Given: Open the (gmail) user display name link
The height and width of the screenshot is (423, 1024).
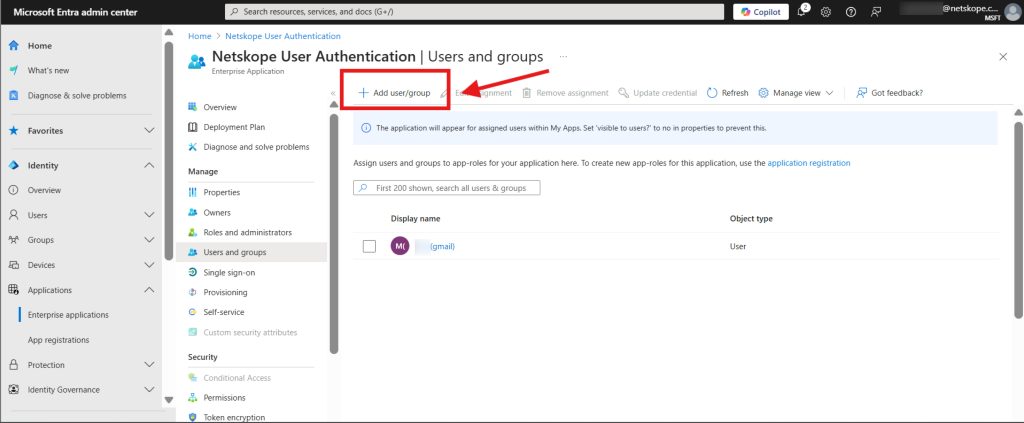Looking at the screenshot, I should 441,246.
